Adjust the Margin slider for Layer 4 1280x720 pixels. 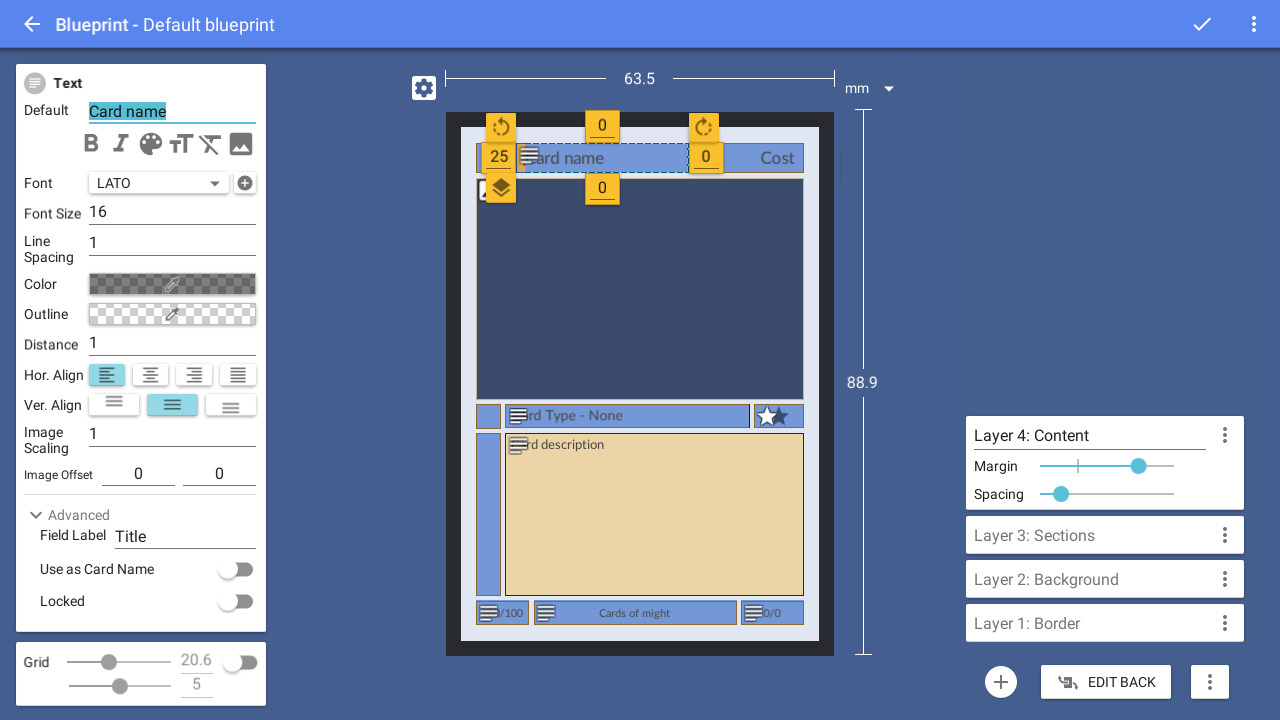pyautogui.click(x=1139, y=466)
